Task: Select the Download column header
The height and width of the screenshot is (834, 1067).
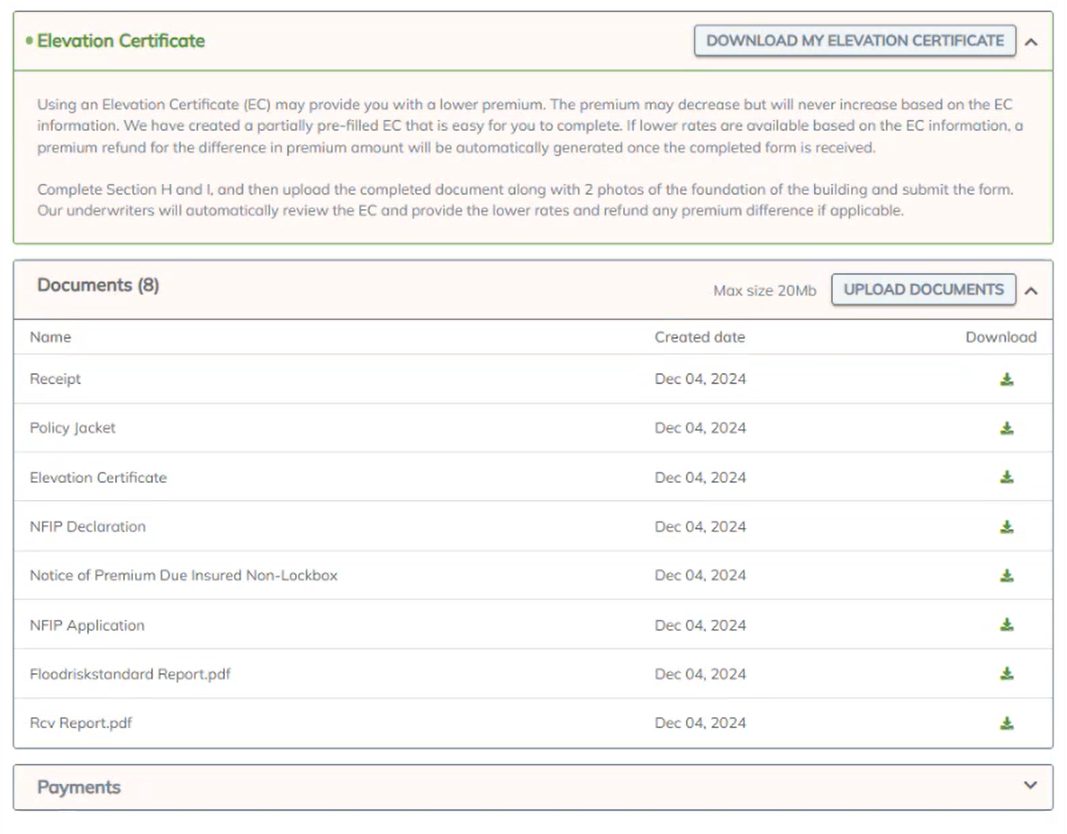Action: [x=1000, y=337]
